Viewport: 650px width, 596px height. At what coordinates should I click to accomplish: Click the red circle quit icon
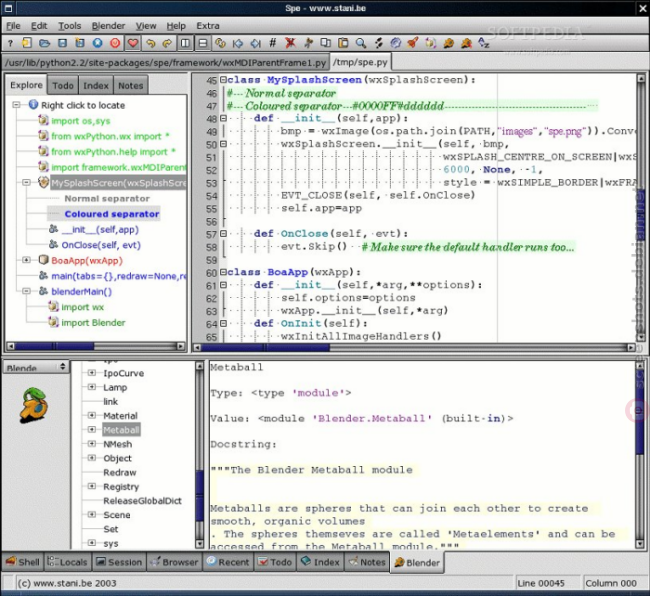point(115,43)
